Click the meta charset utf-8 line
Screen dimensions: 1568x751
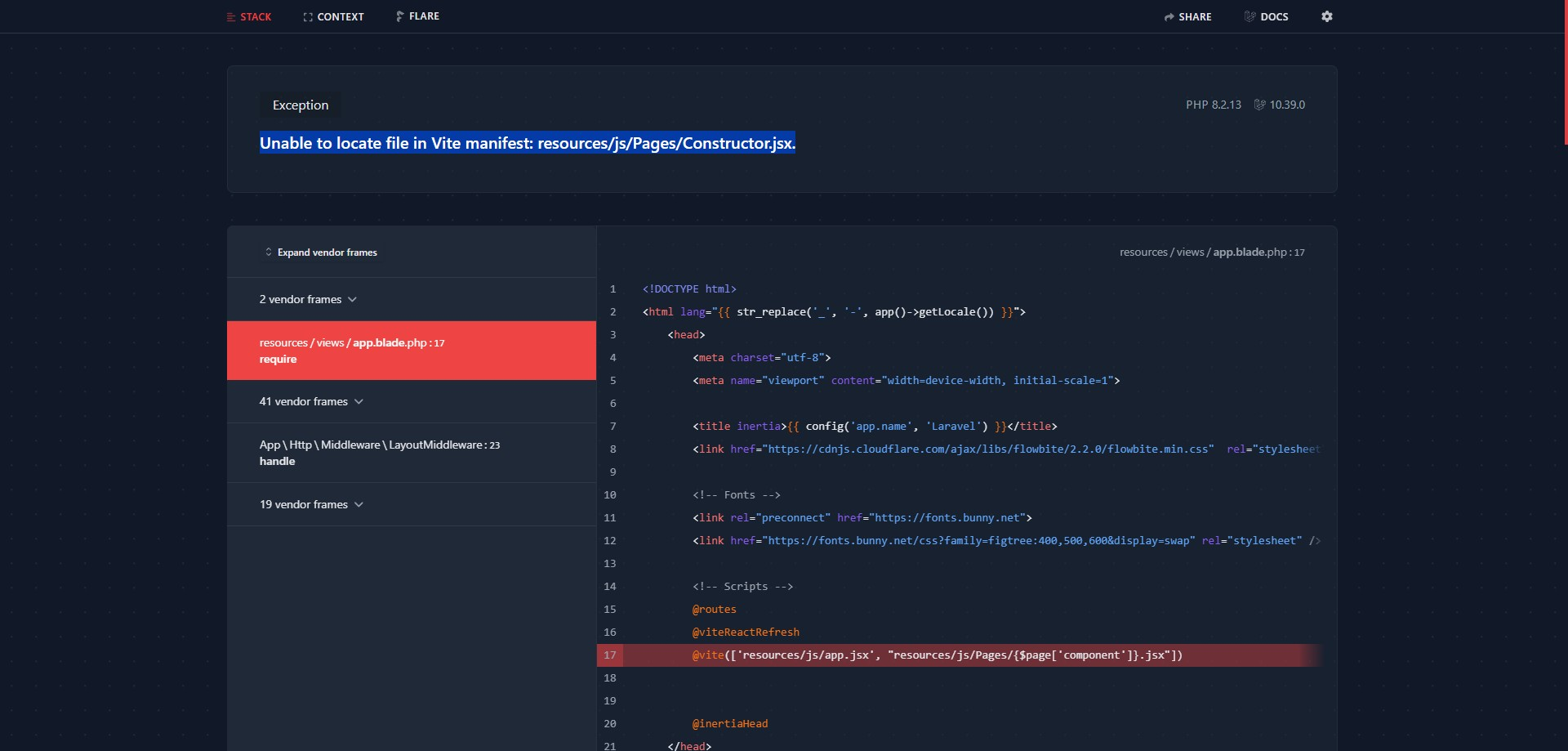762,358
